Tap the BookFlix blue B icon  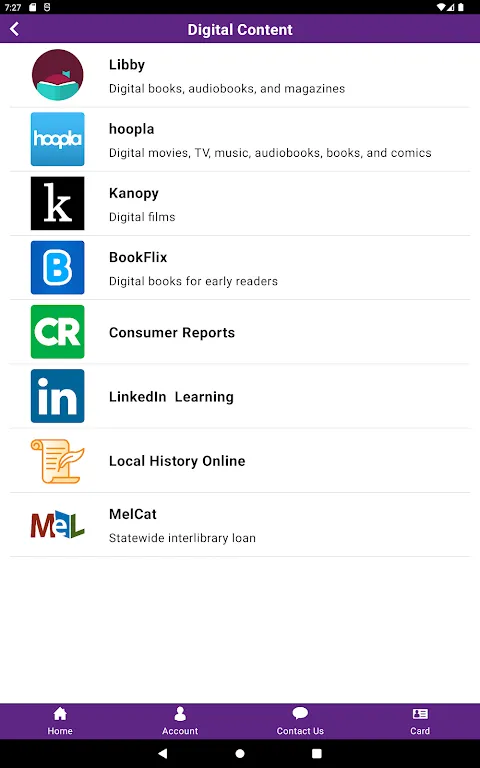click(x=57, y=267)
